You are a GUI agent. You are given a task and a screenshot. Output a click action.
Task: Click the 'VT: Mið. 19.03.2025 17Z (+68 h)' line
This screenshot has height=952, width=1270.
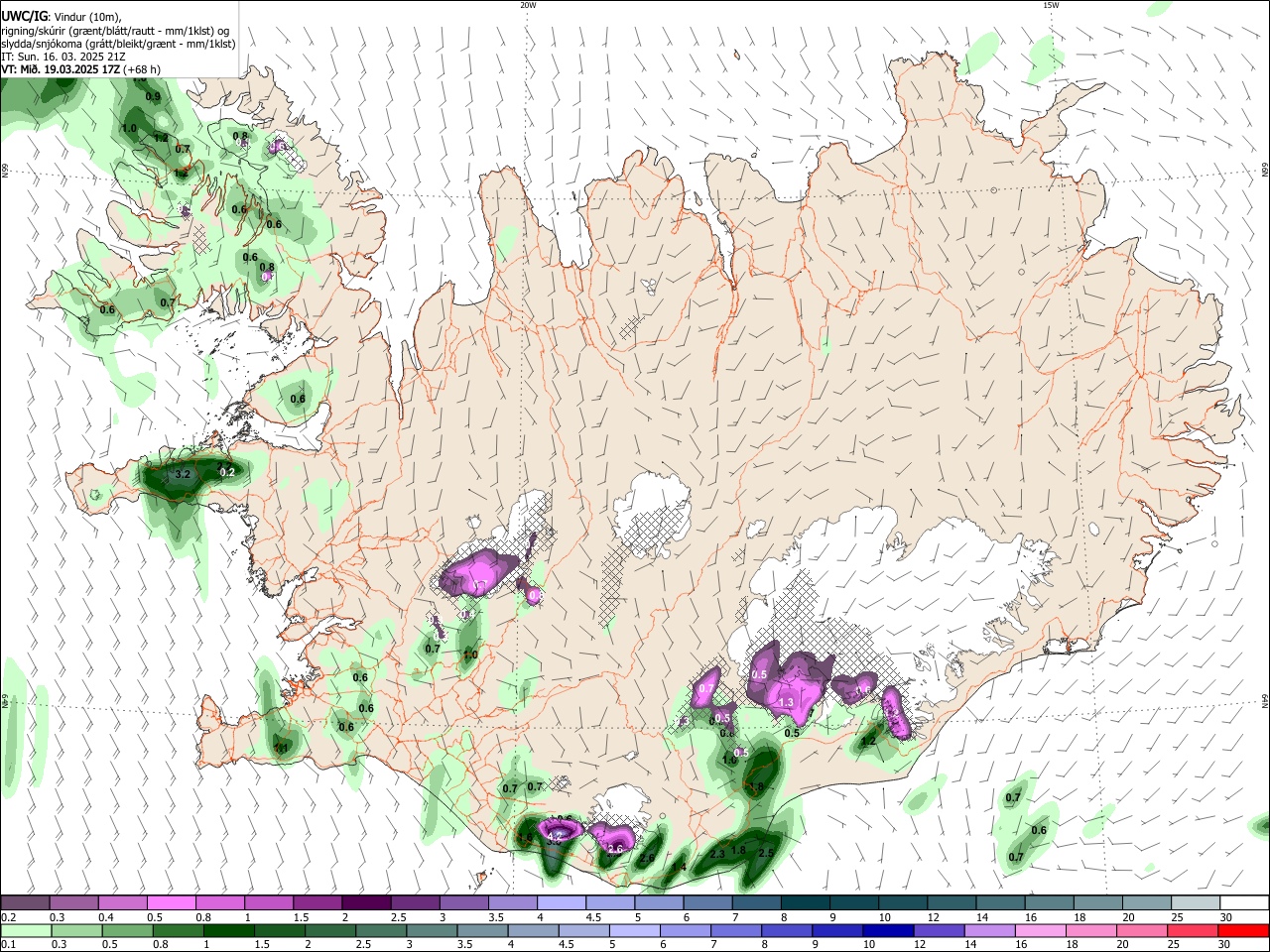coord(80,69)
